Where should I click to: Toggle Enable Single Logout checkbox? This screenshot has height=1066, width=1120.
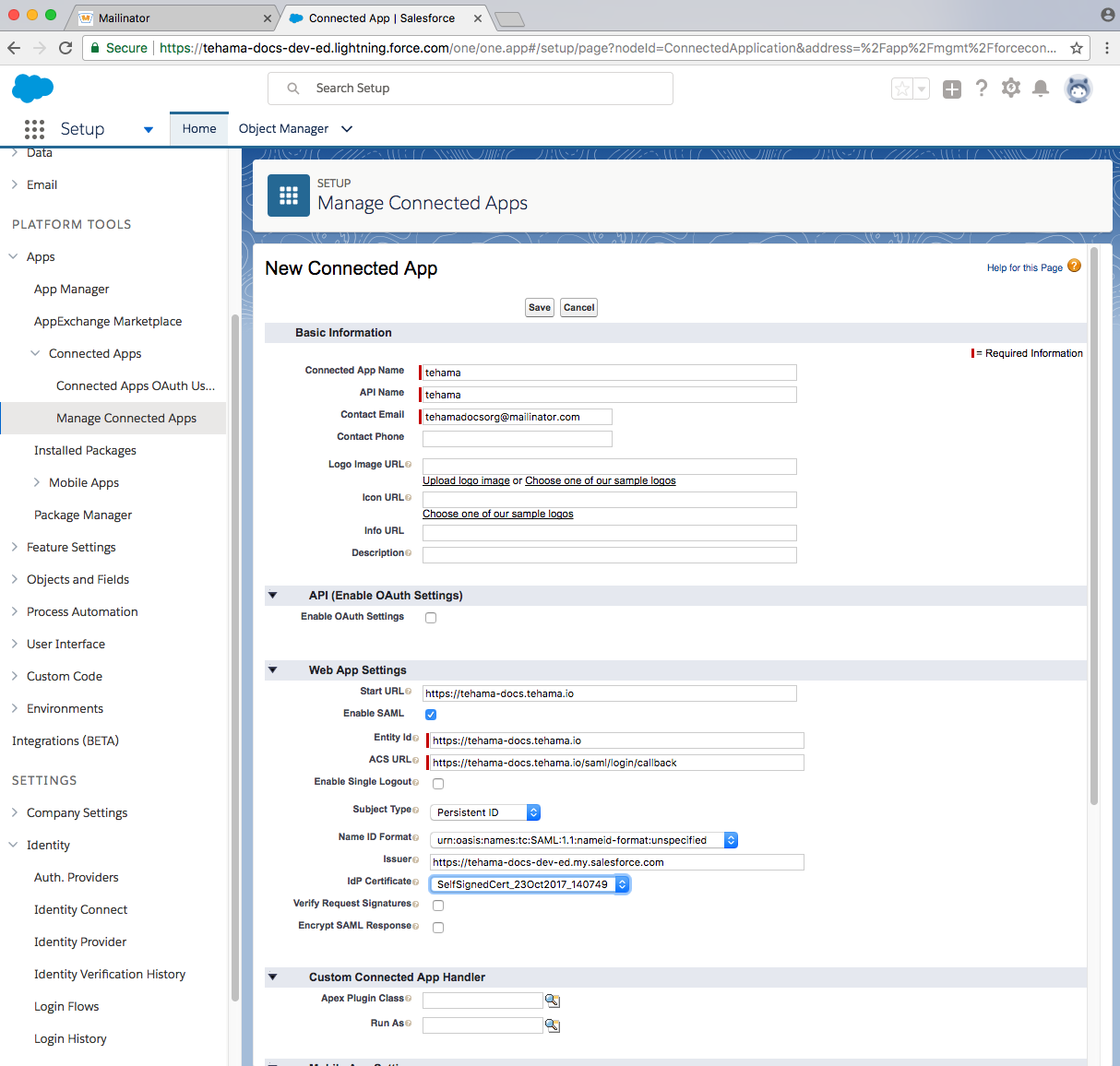pos(438,784)
